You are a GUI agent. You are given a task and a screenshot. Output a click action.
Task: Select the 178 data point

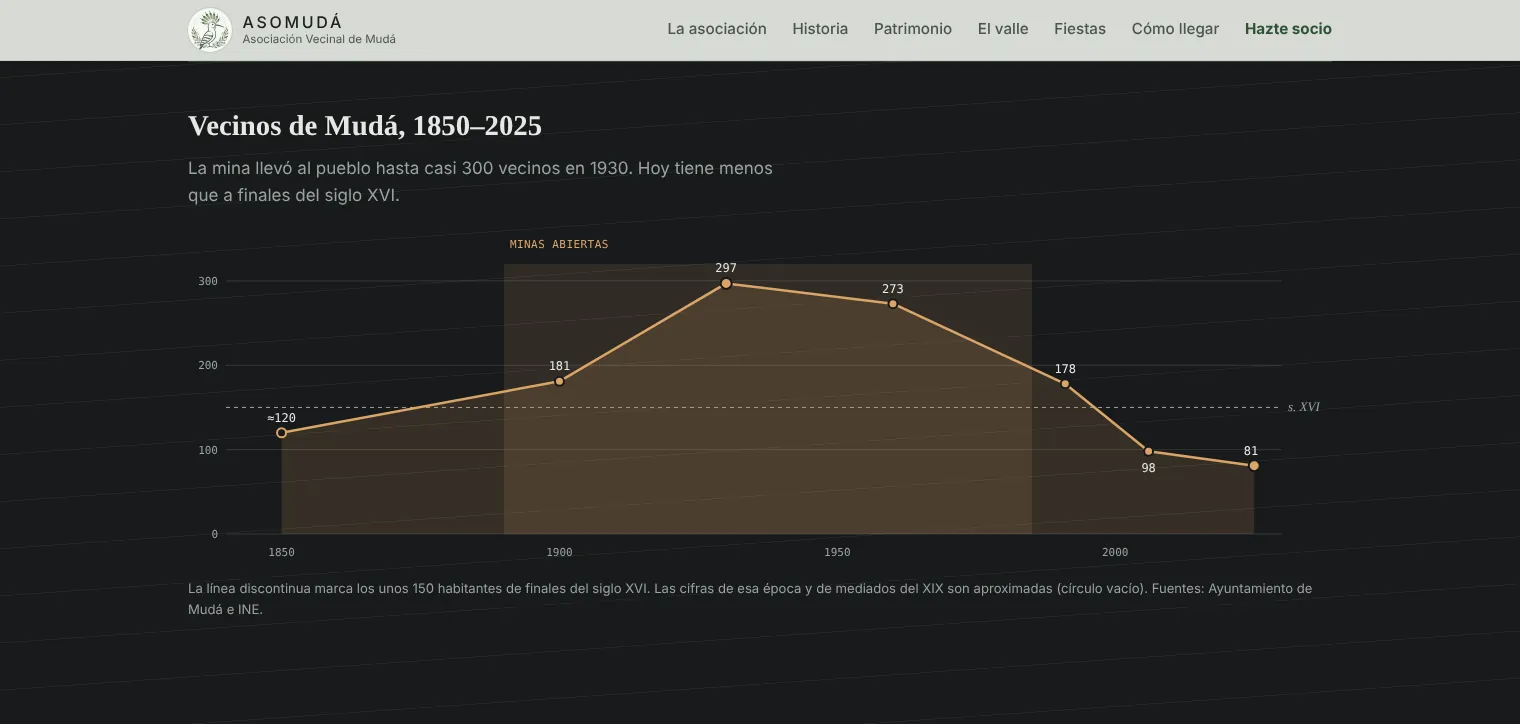tap(1065, 384)
